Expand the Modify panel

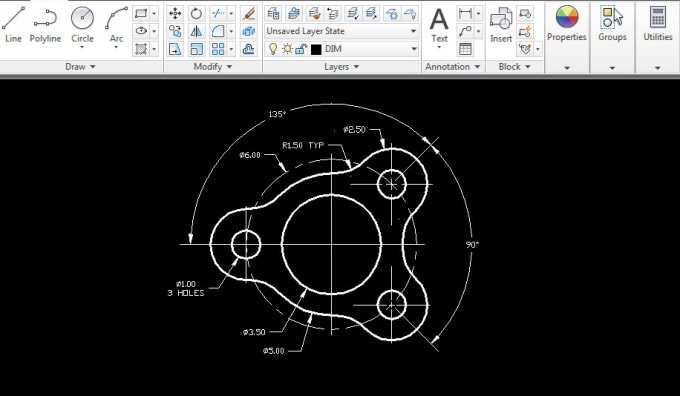213,67
